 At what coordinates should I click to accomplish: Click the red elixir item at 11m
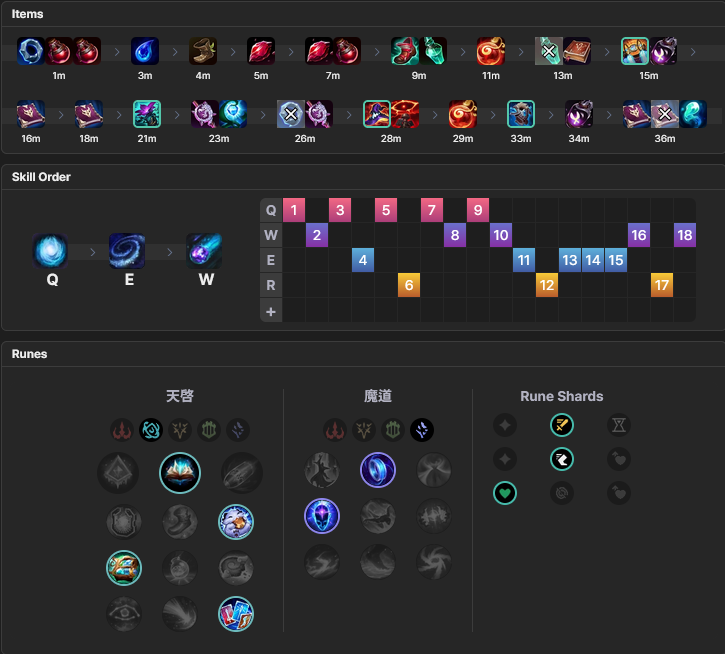[x=491, y=51]
